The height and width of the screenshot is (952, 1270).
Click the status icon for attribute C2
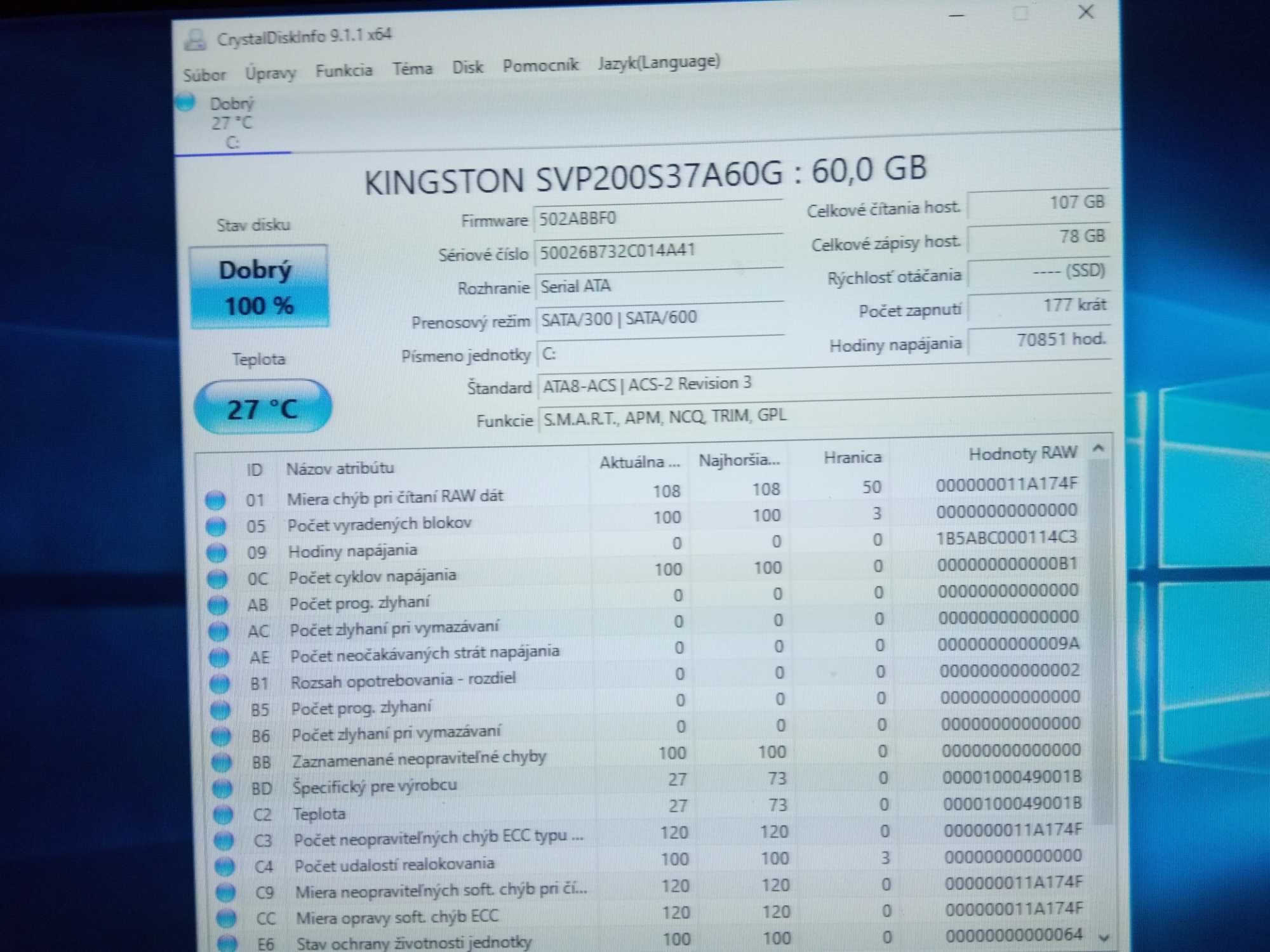click(x=223, y=814)
